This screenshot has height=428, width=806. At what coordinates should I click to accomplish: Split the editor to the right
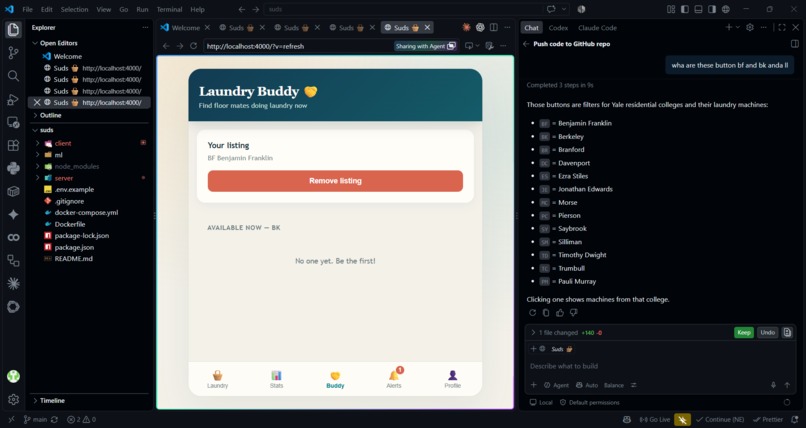point(493,27)
